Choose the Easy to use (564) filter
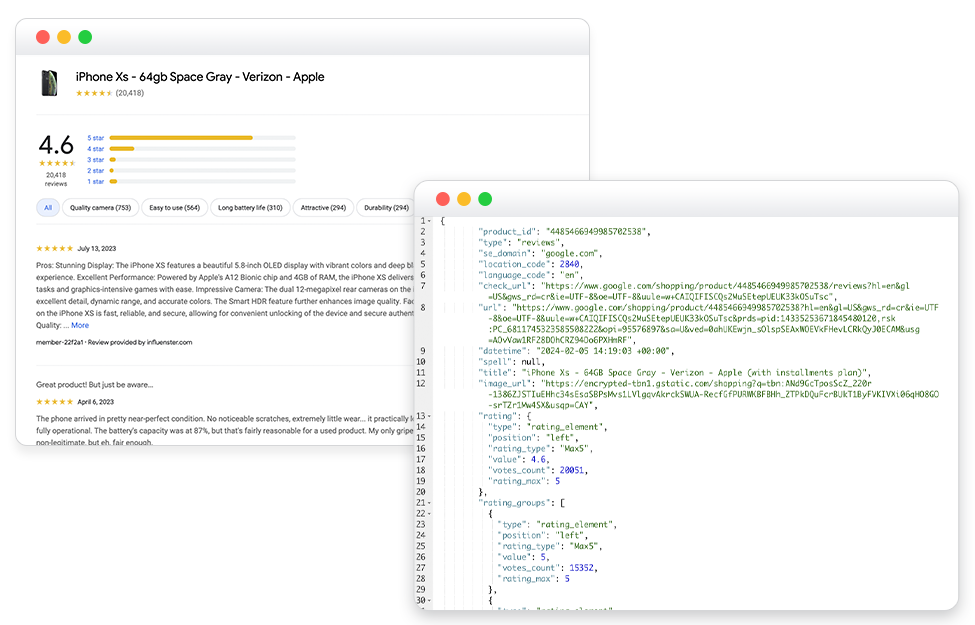 175,208
